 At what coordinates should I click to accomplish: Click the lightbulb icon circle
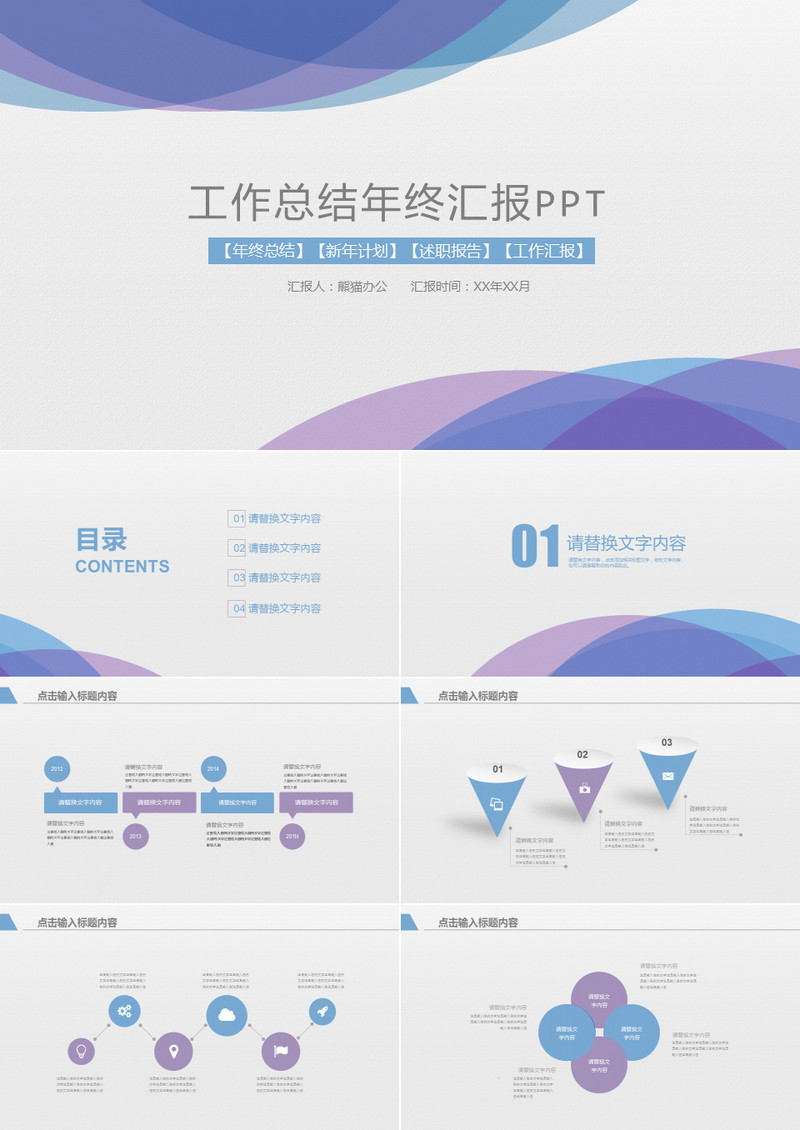click(x=81, y=1051)
